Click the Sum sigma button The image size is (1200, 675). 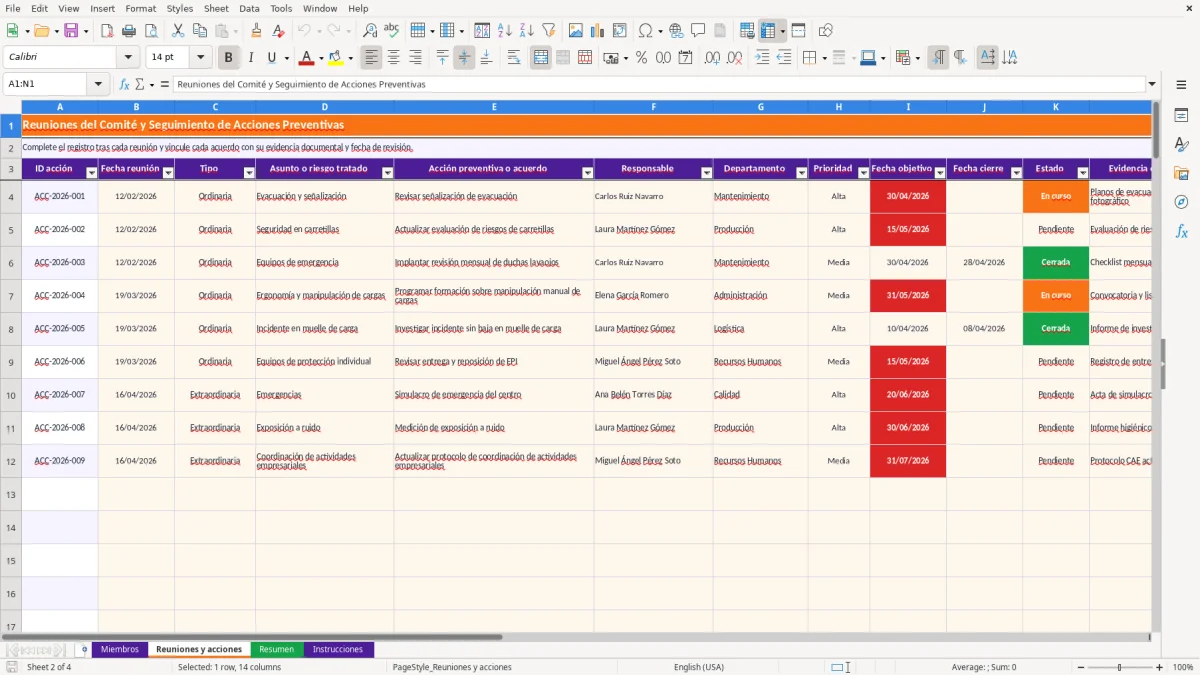[139, 85]
